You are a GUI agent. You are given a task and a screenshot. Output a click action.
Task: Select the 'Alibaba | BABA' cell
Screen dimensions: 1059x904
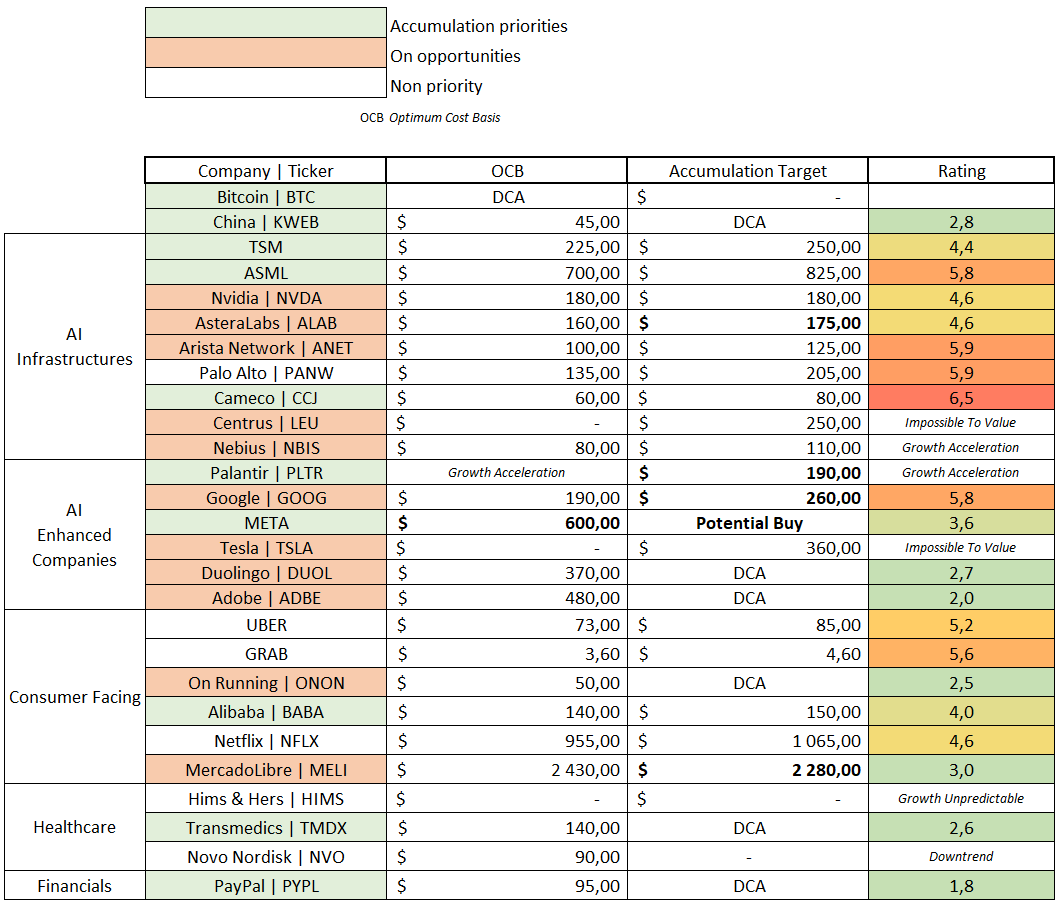click(x=265, y=711)
